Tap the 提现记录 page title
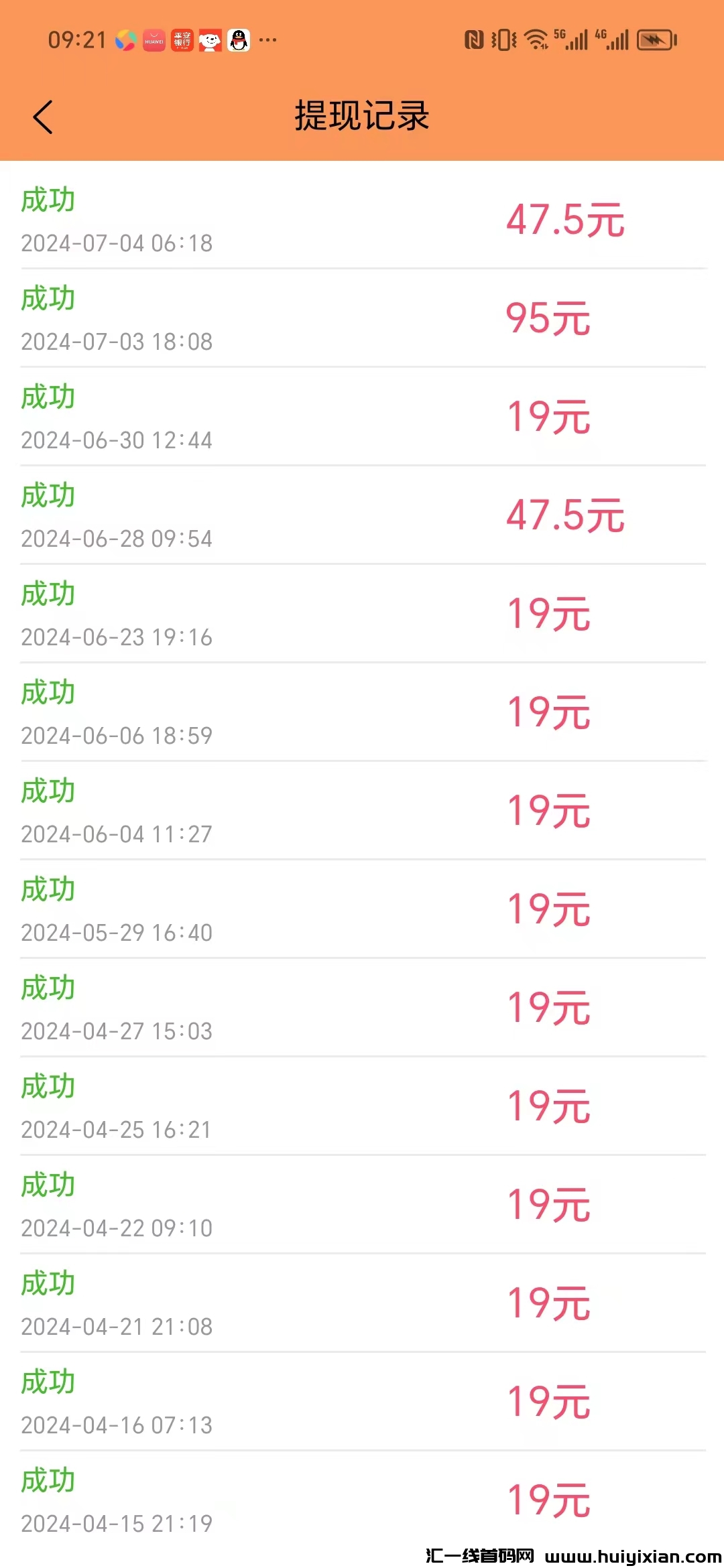This screenshot has width=724, height=1568. (x=362, y=116)
